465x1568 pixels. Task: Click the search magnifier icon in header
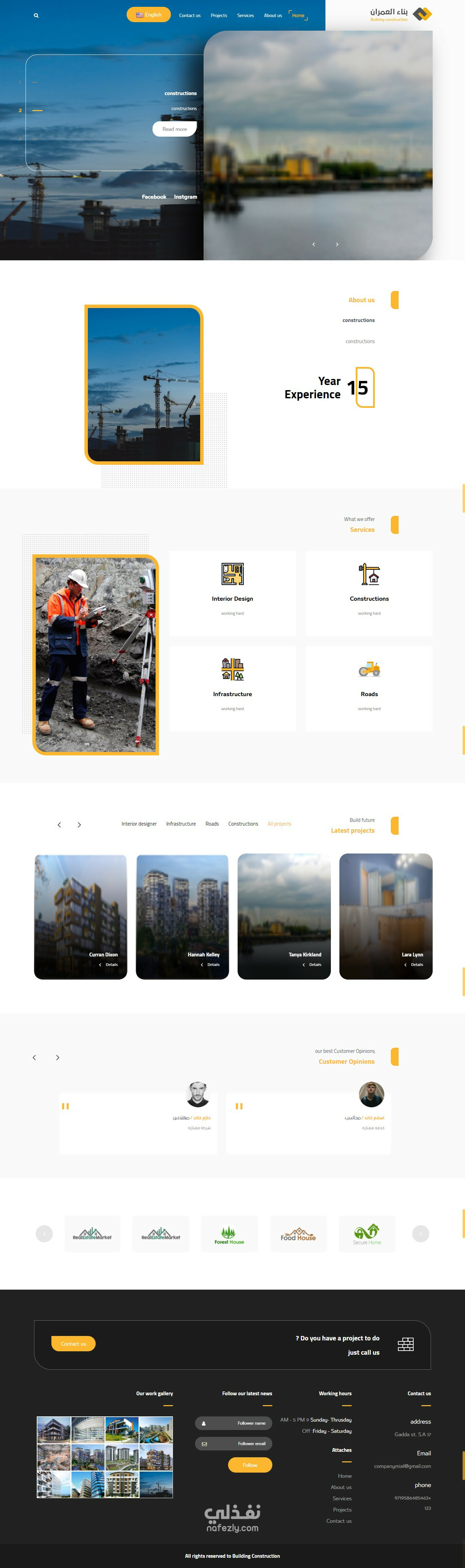point(36,15)
